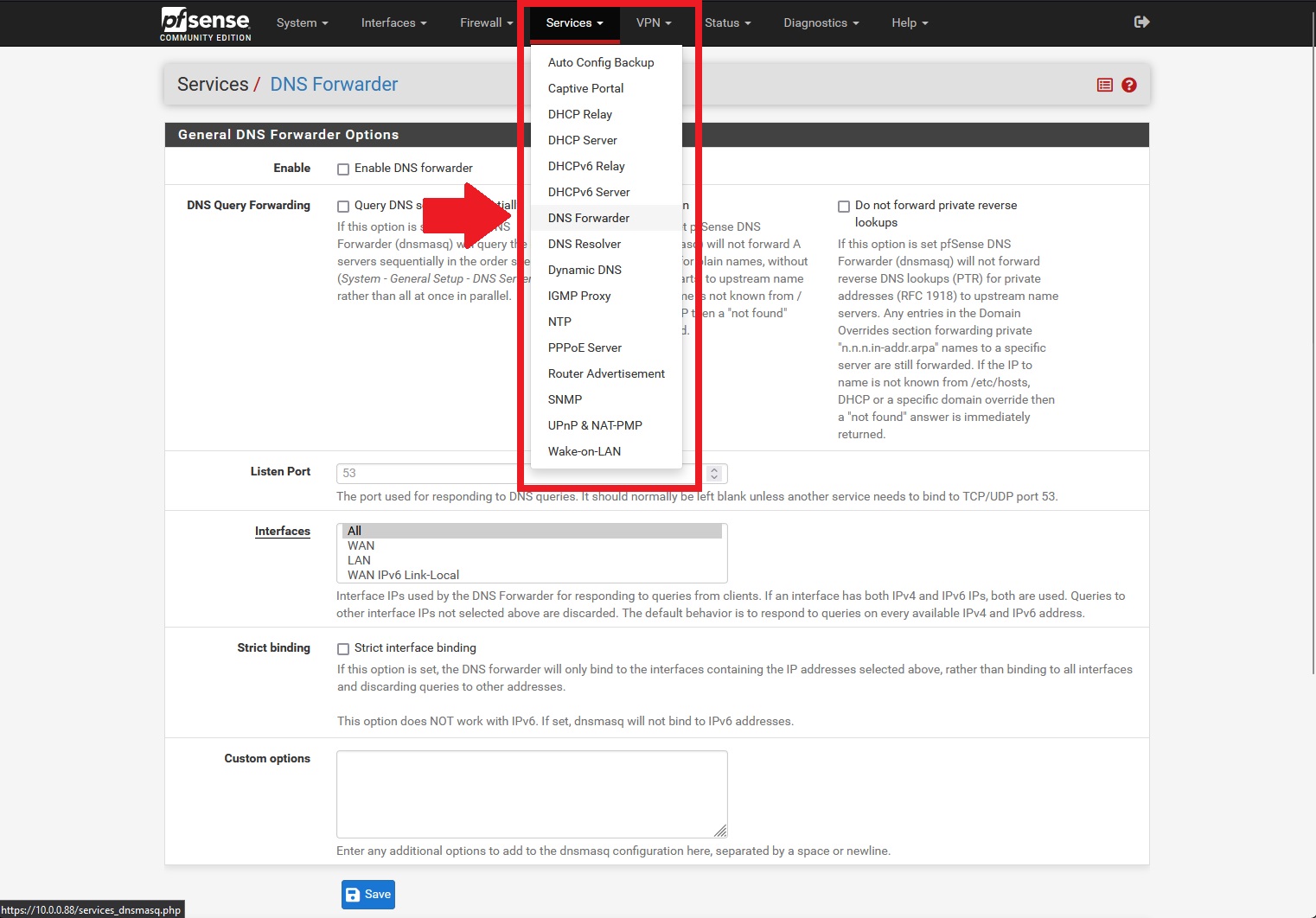
Task: Select SNMP menu entry
Action: (606, 399)
